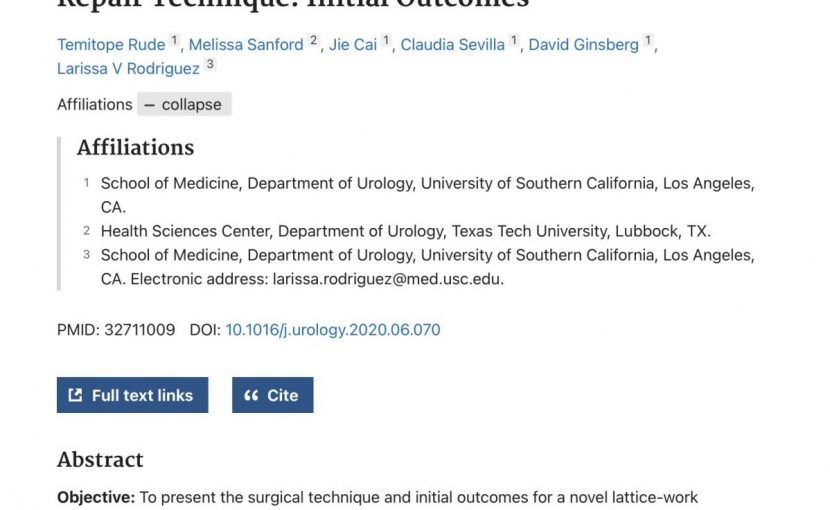Open Larissa V Rodriguez author link
This screenshot has height=510, width=830.
(128, 69)
